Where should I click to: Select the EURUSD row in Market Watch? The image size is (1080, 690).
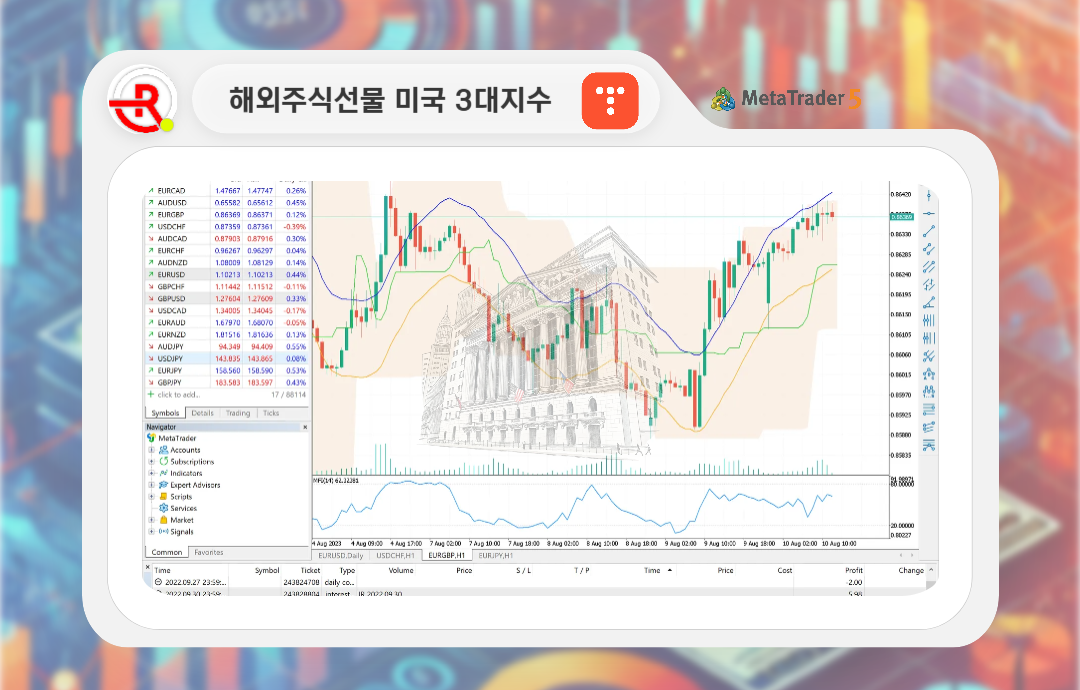pyautogui.click(x=227, y=275)
